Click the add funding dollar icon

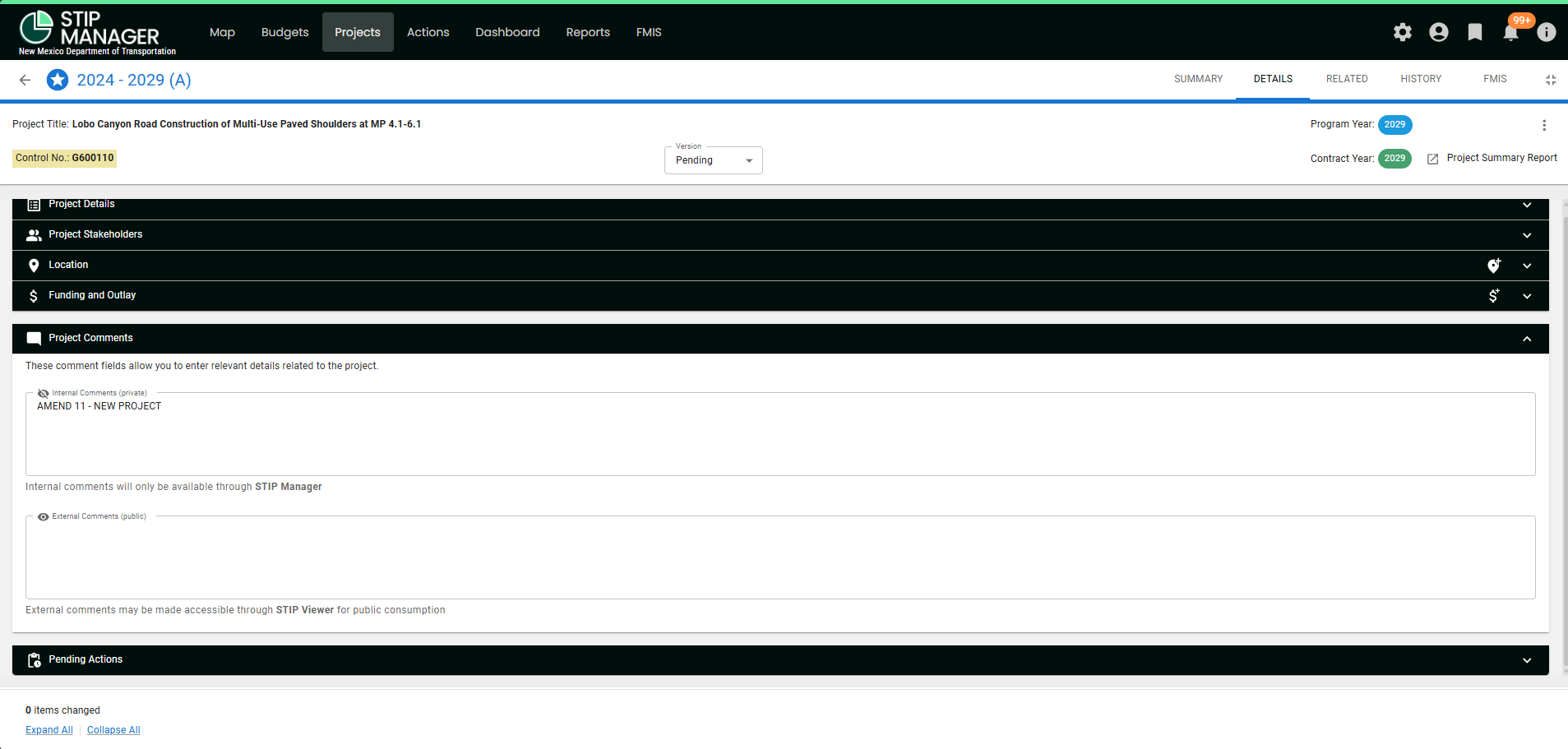[1494, 296]
